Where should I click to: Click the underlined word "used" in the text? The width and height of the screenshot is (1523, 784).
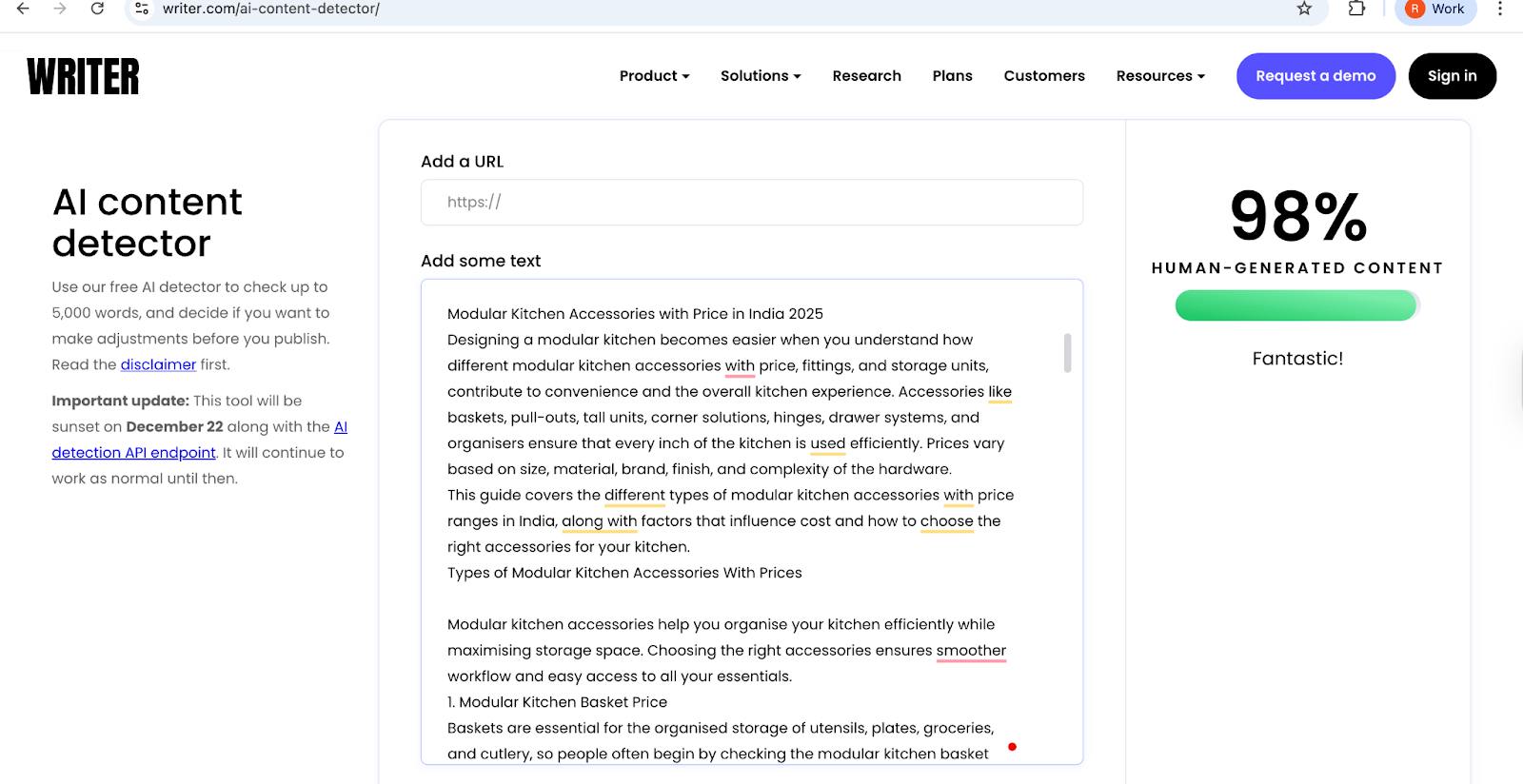pyautogui.click(x=827, y=443)
